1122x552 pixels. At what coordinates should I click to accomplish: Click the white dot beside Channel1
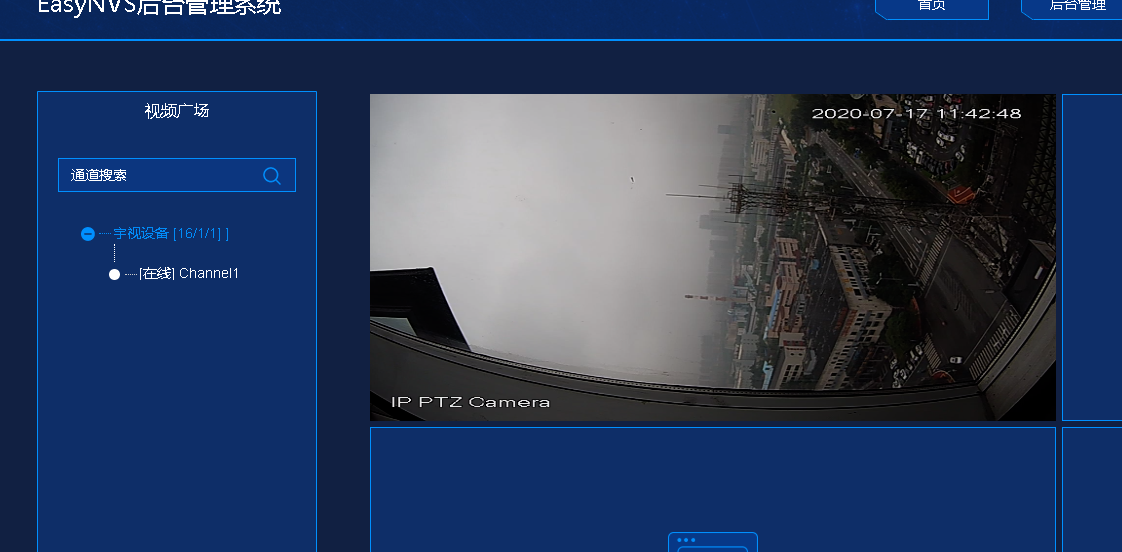114,275
